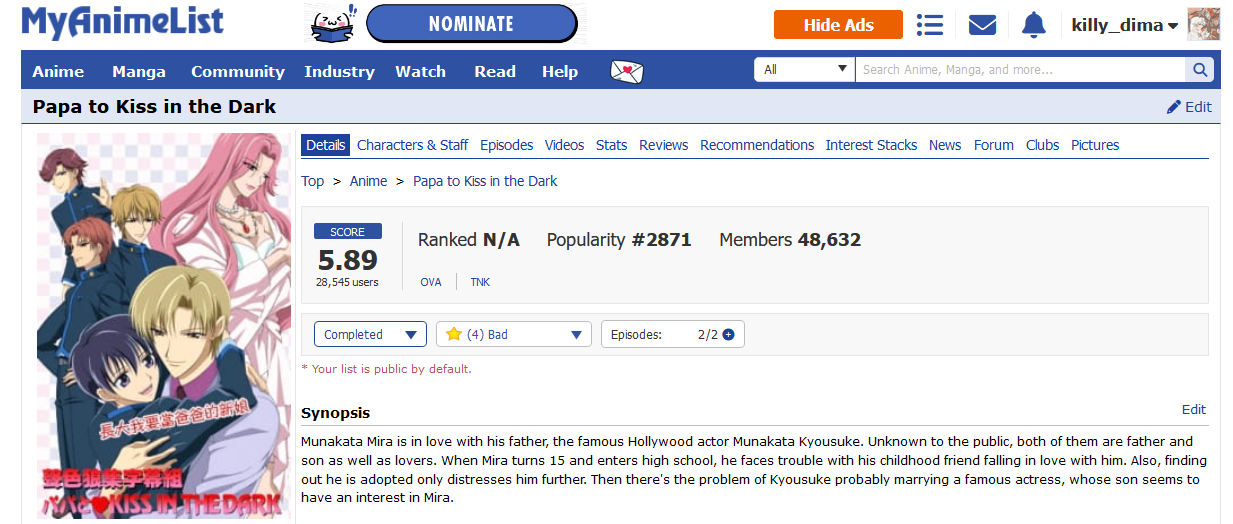Screen dimensions: 1233x524
Task: Switch to the Characters & Staff tab
Action: (x=412, y=145)
